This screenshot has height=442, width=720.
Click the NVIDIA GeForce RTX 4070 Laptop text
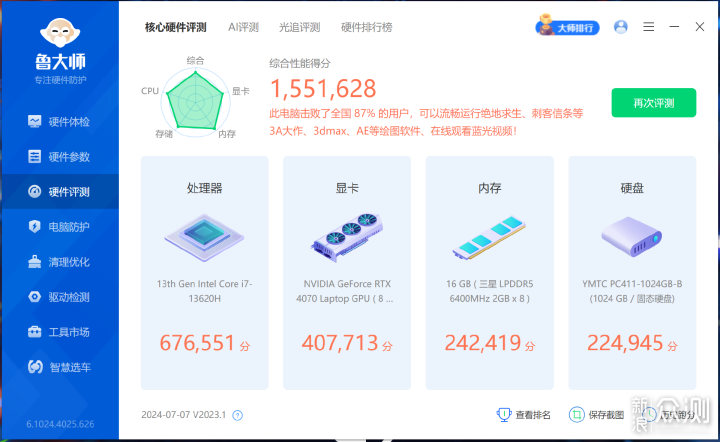coord(344,291)
